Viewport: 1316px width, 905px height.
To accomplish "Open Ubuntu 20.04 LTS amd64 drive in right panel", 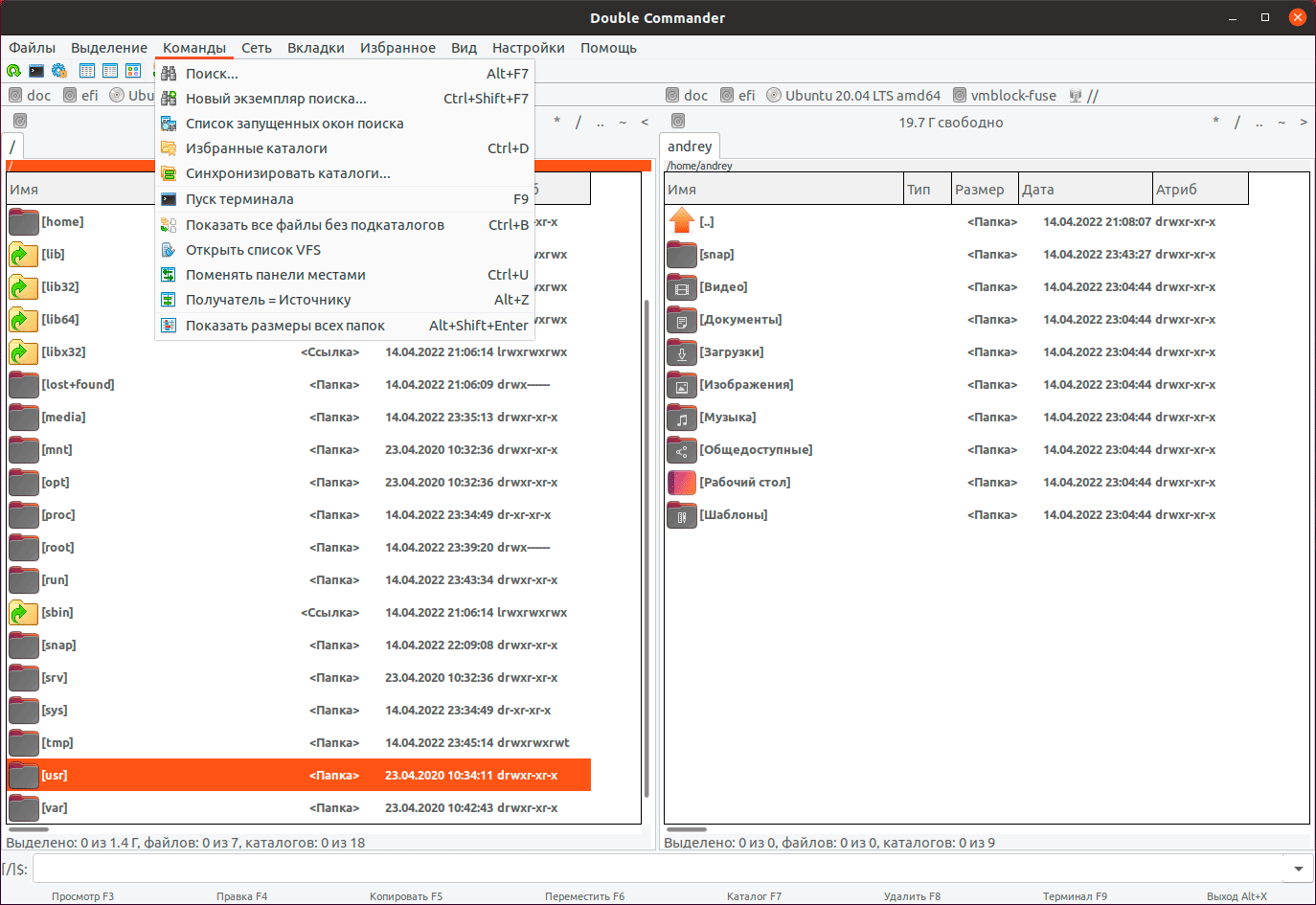I will click(853, 96).
